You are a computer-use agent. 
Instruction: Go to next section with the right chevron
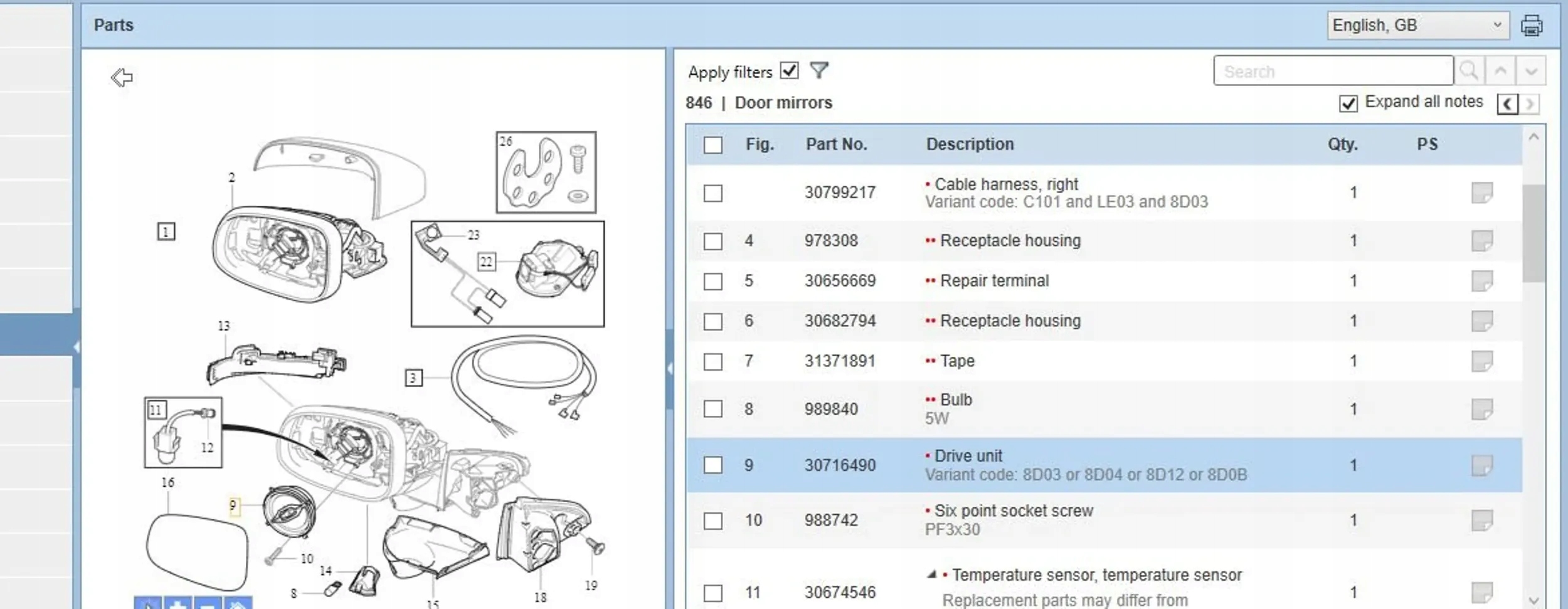point(1530,103)
